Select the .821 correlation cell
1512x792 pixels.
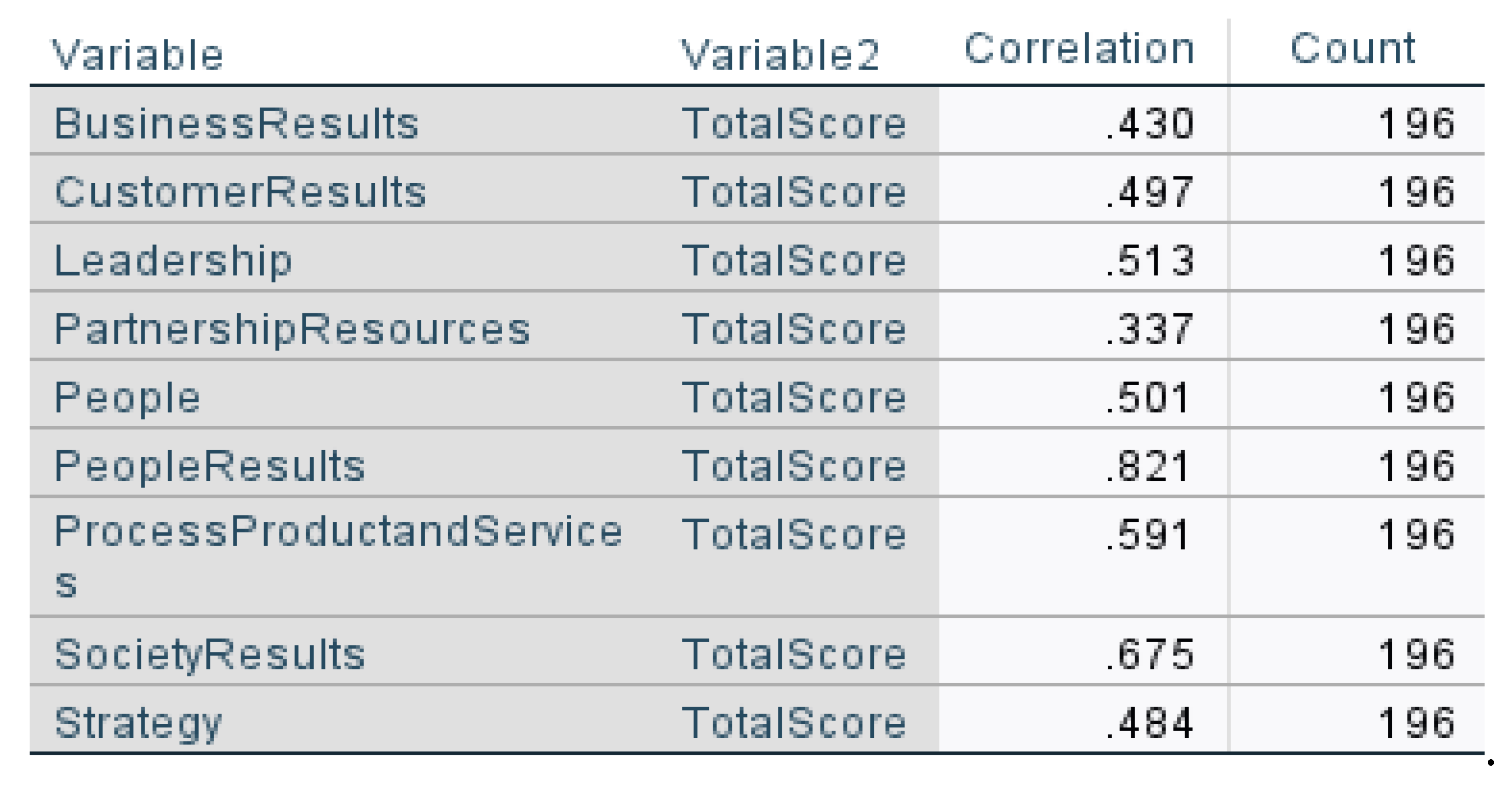pyautogui.click(x=1148, y=466)
